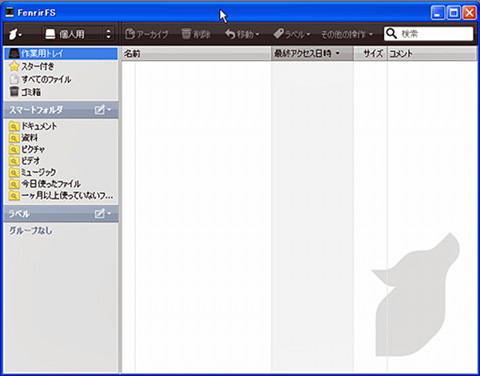Minimize the FenrirFS window
This screenshot has width=480, height=376.
coord(438,13)
